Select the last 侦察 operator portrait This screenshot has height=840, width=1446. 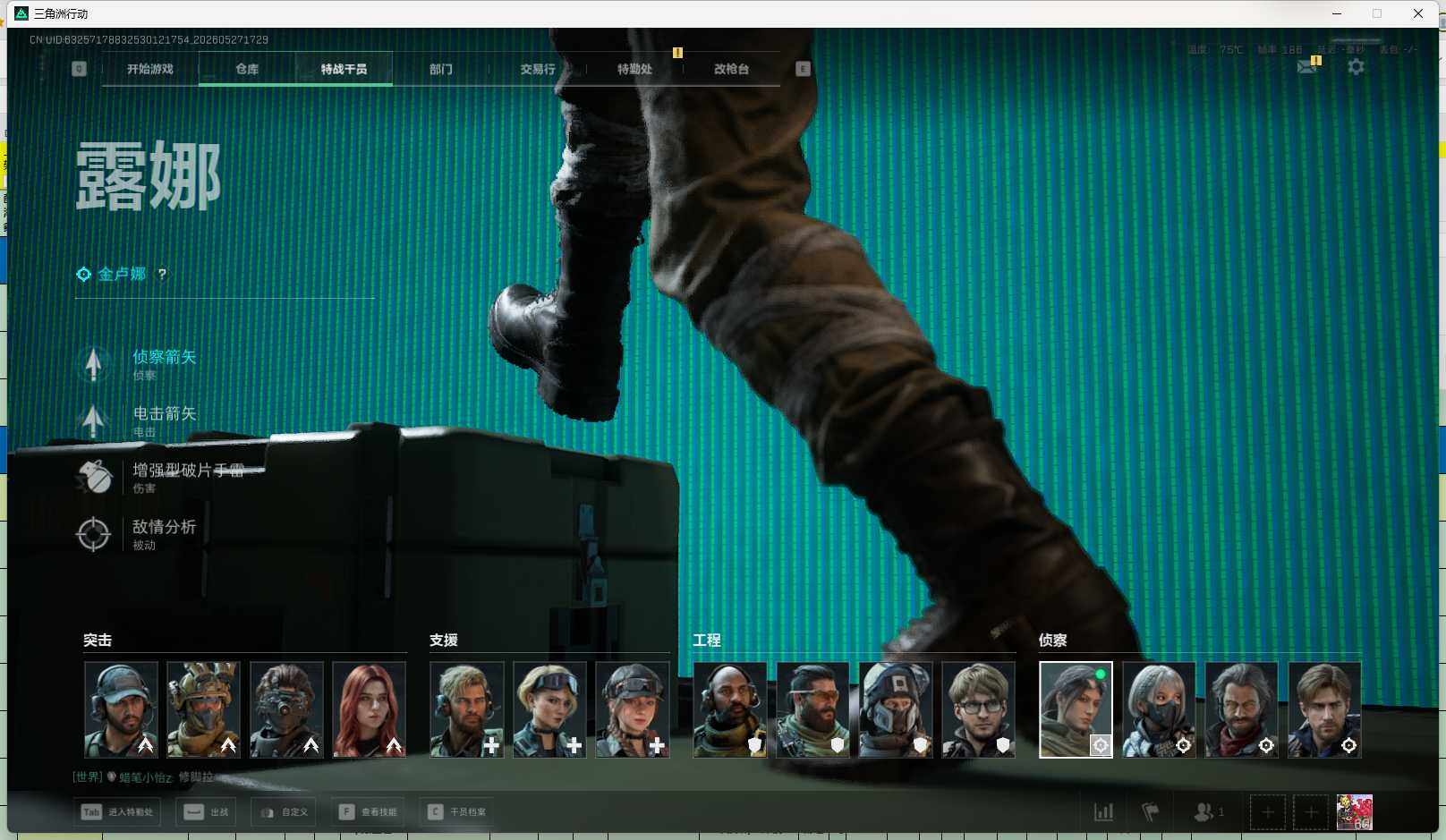[x=1324, y=709]
